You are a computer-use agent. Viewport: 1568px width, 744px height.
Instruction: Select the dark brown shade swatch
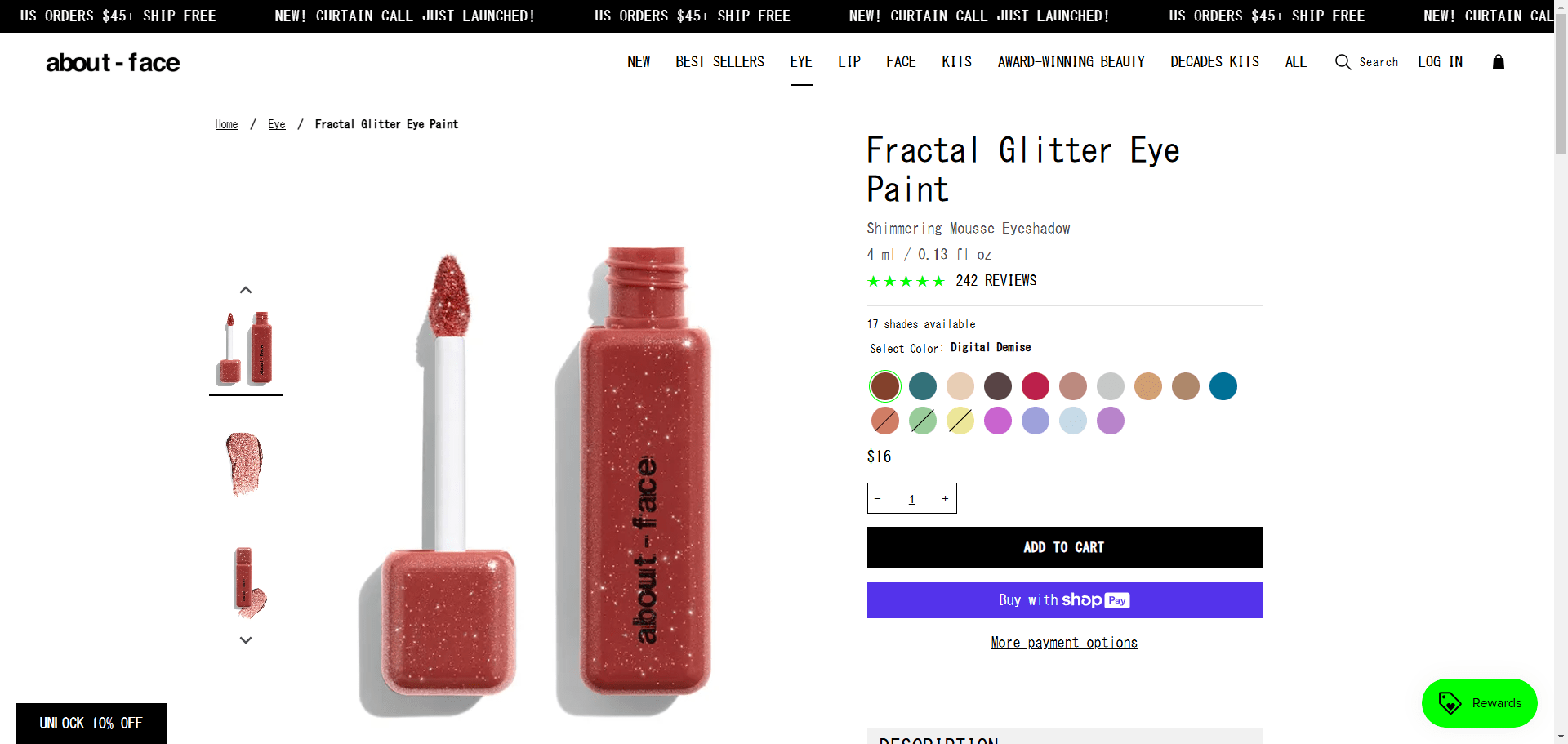997,386
